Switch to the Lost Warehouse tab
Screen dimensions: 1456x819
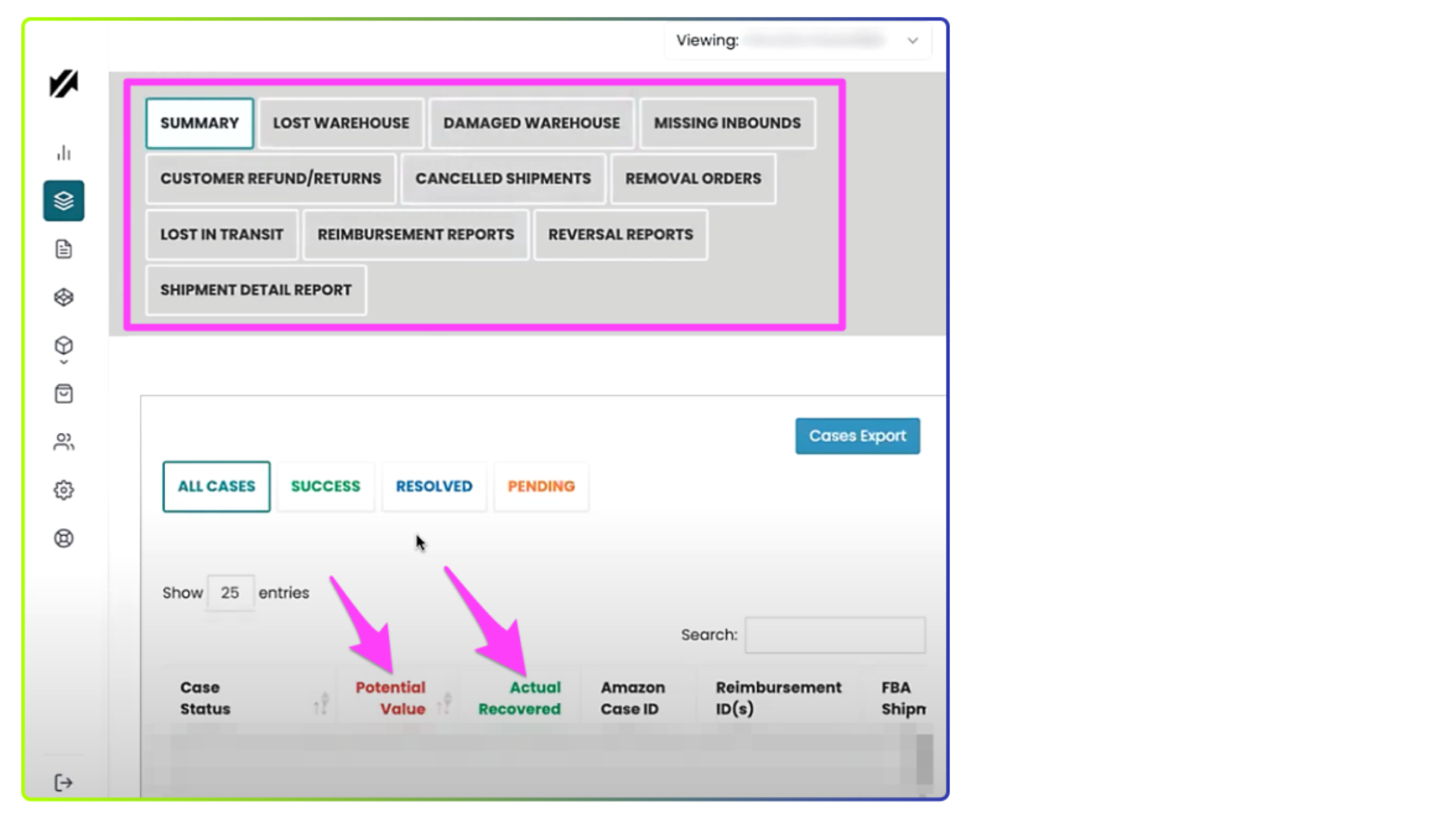[341, 123]
